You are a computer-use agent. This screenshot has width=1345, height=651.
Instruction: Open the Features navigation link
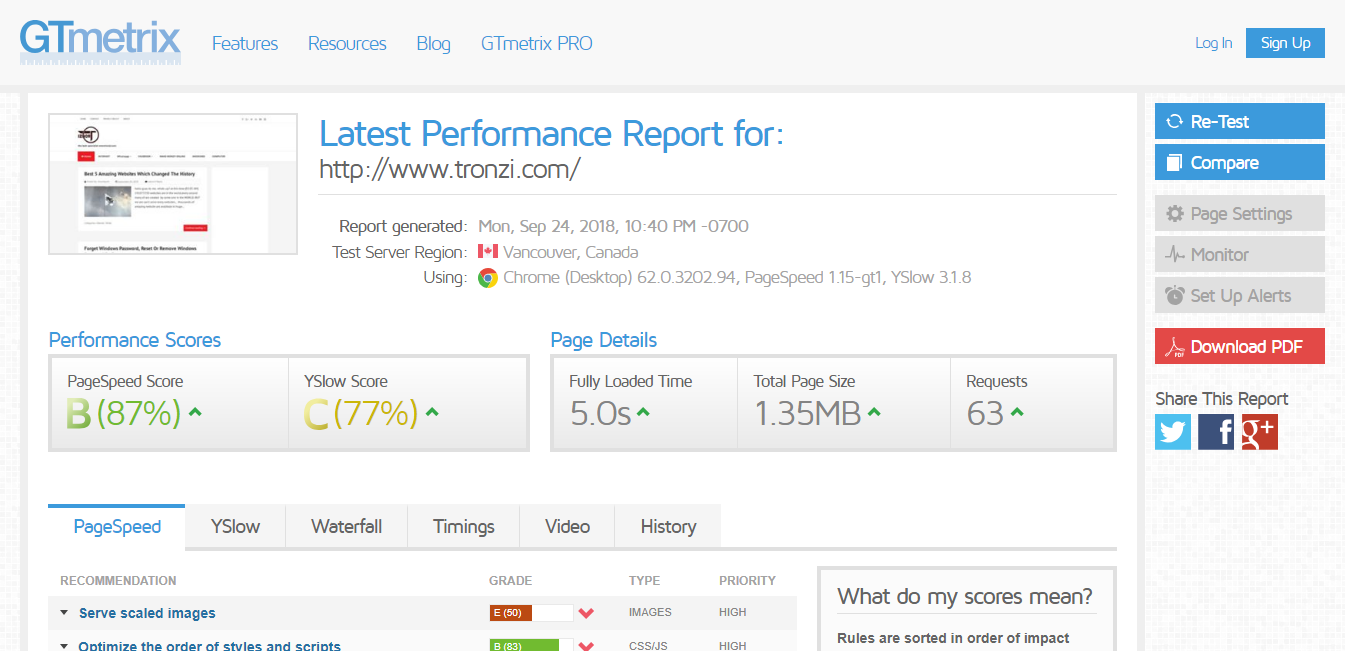pos(245,44)
